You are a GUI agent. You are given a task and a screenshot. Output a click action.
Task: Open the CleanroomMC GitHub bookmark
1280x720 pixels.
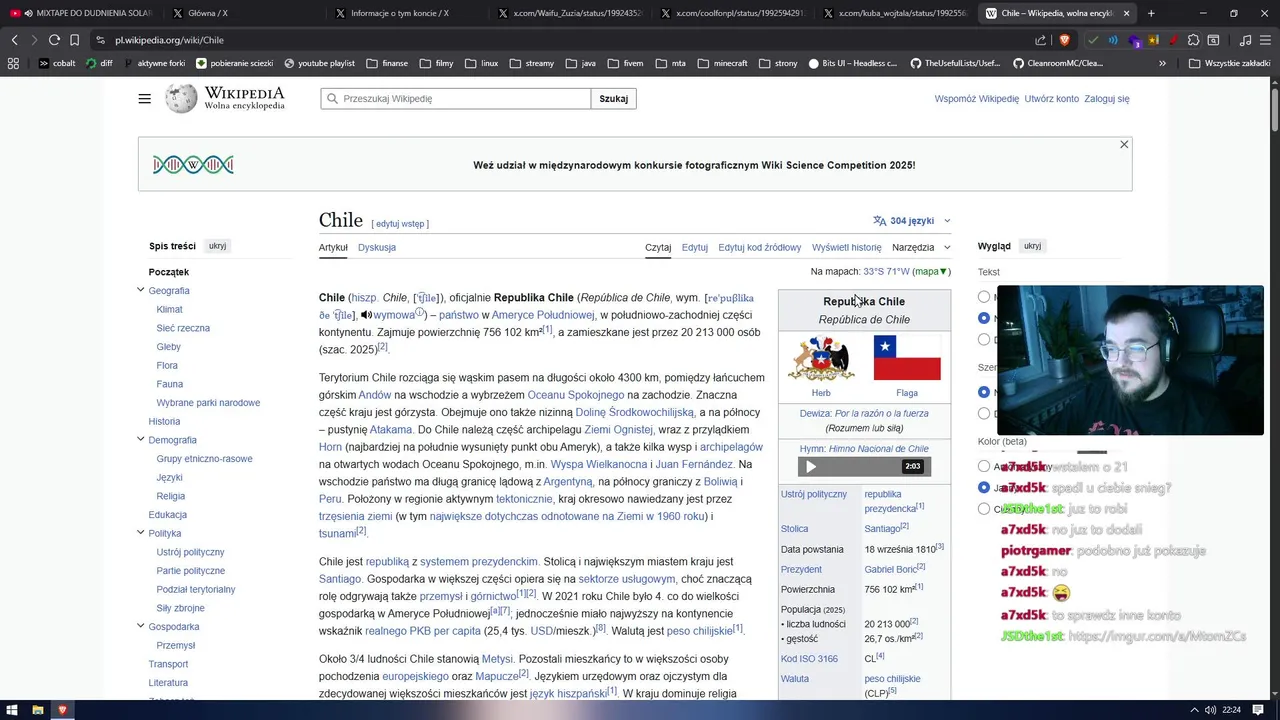tap(1058, 63)
